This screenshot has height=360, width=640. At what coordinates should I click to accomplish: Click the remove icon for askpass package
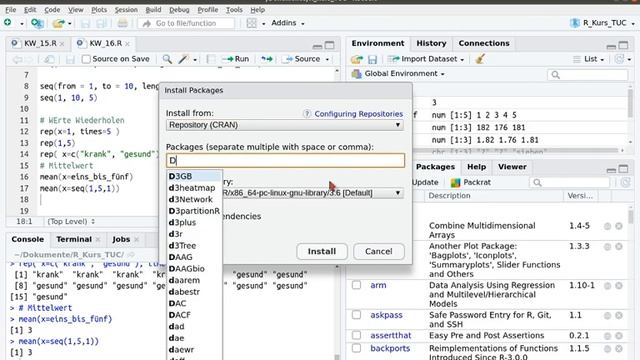click(x=619, y=316)
